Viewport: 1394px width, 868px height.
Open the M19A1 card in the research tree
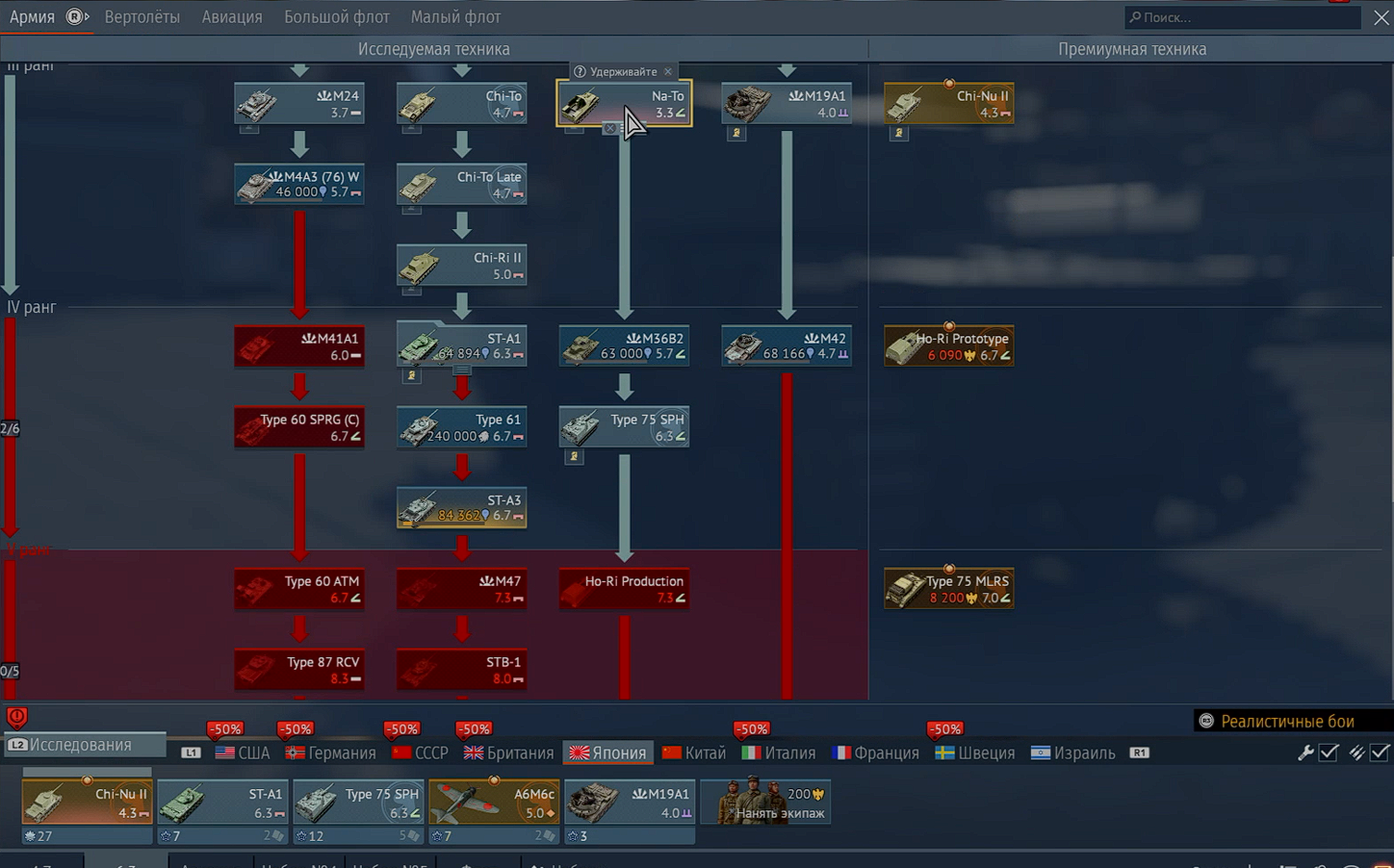point(787,104)
